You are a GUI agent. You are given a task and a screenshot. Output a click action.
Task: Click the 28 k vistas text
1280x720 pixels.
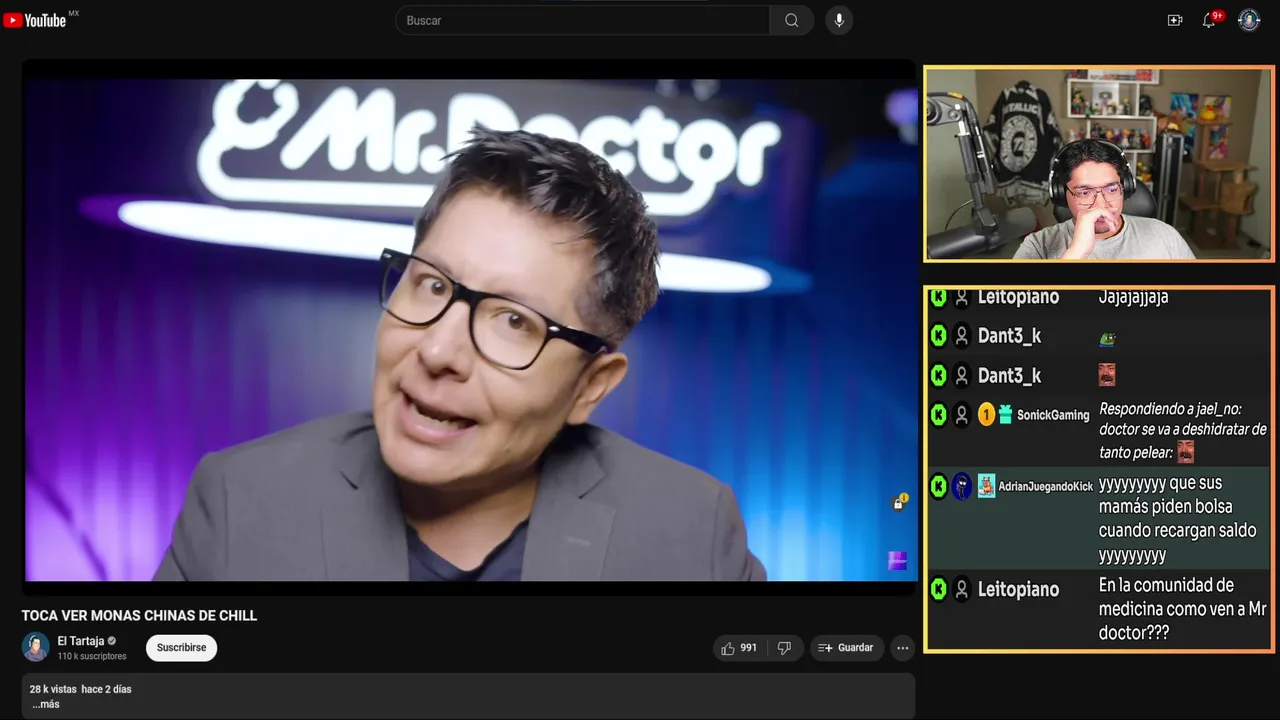tap(53, 689)
